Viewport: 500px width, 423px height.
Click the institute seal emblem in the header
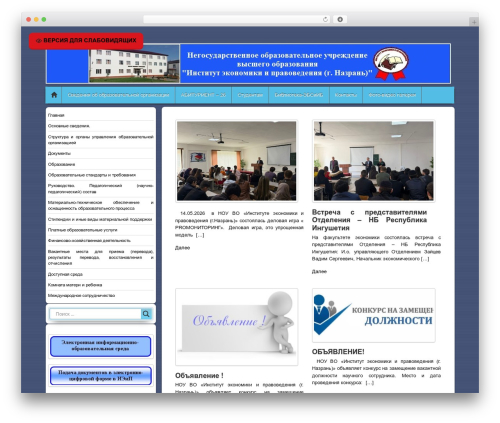[390, 63]
